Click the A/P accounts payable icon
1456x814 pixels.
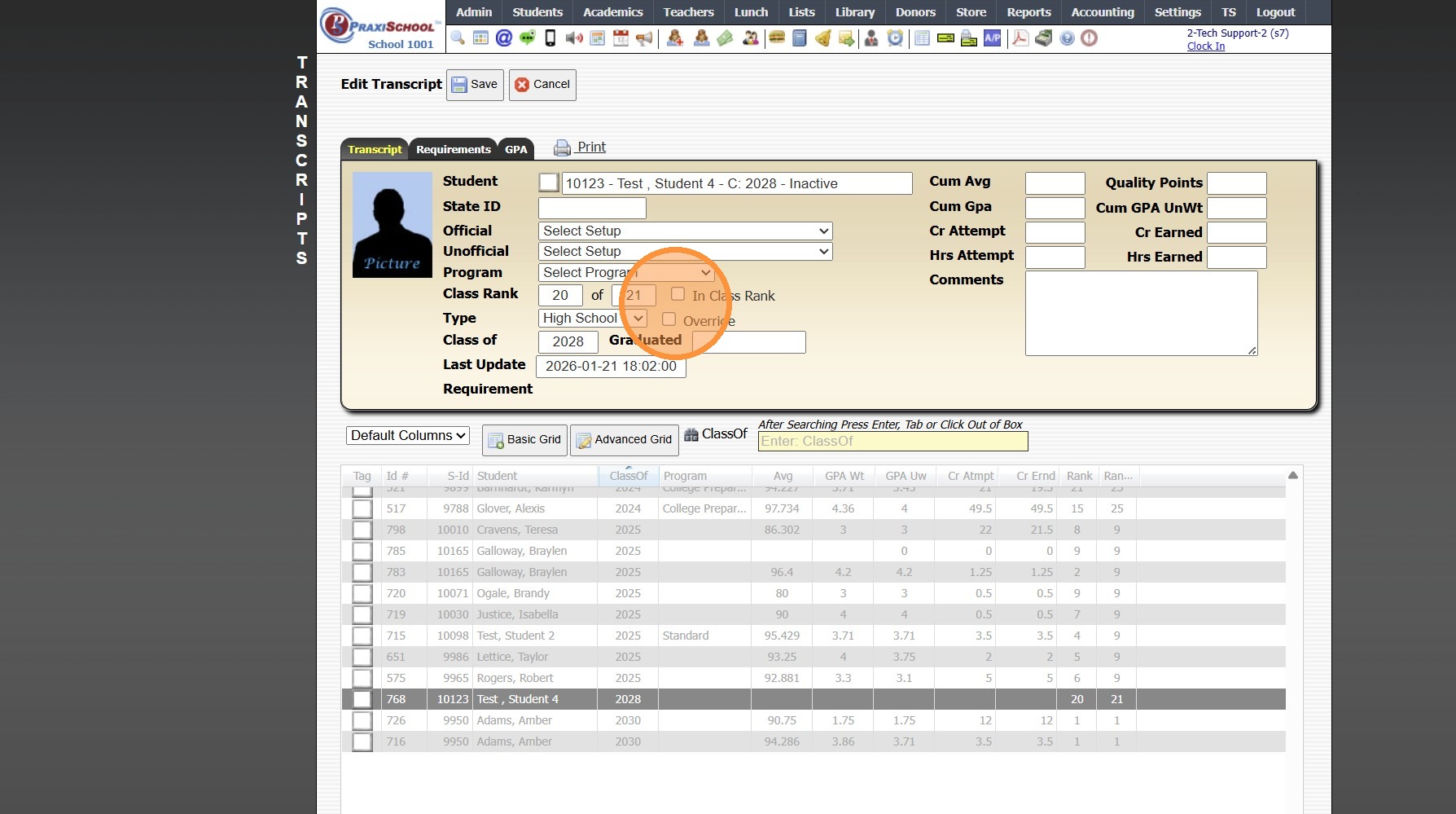992,38
